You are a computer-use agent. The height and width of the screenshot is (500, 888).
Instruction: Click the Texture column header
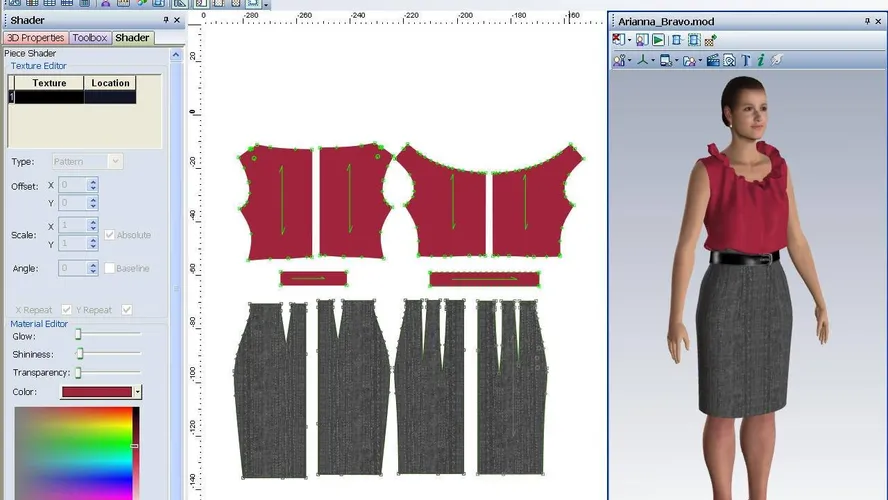pos(49,83)
